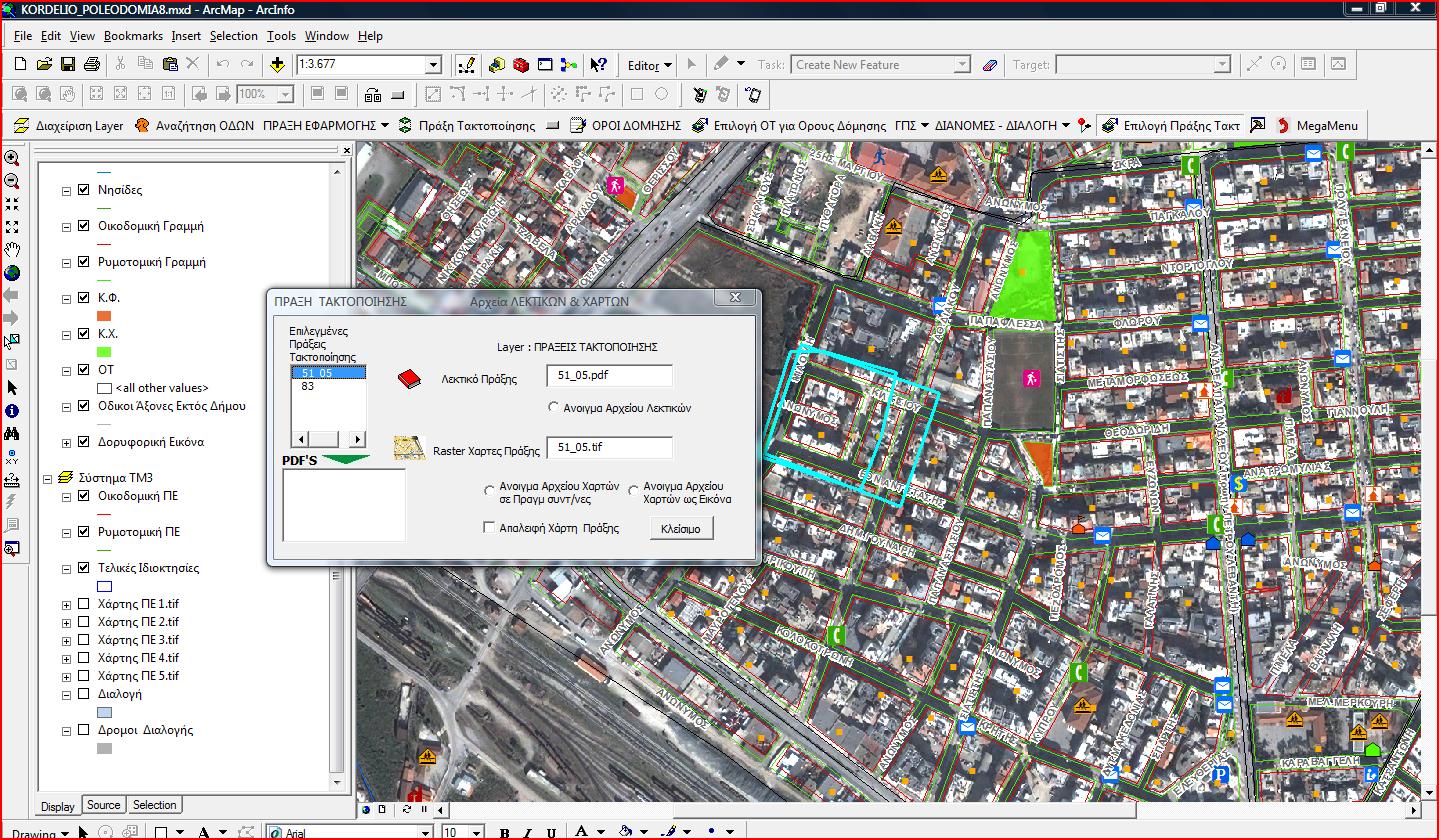The image size is (1439, 840).
Task: Open the Command Line window icon
Action: [x=545, y=65]
